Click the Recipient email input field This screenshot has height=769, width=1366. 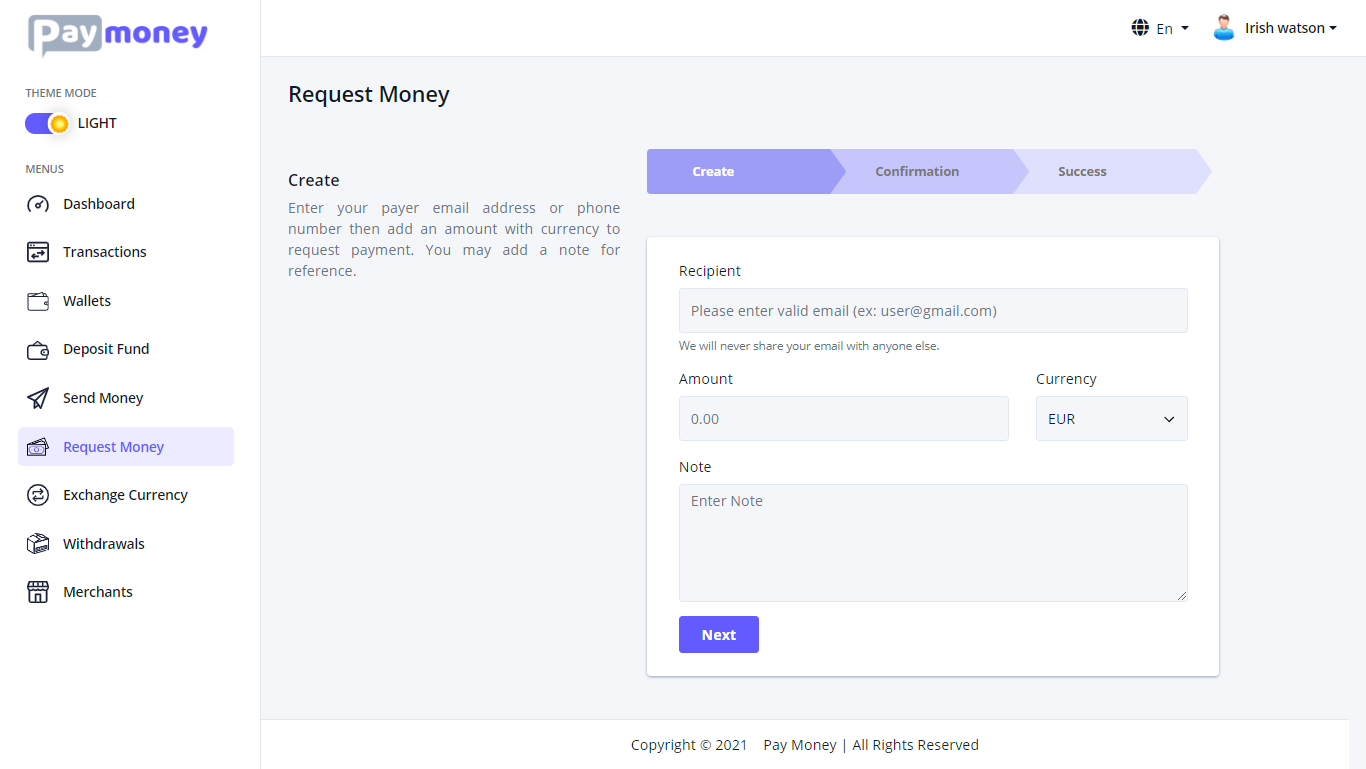tap(933, 310)
